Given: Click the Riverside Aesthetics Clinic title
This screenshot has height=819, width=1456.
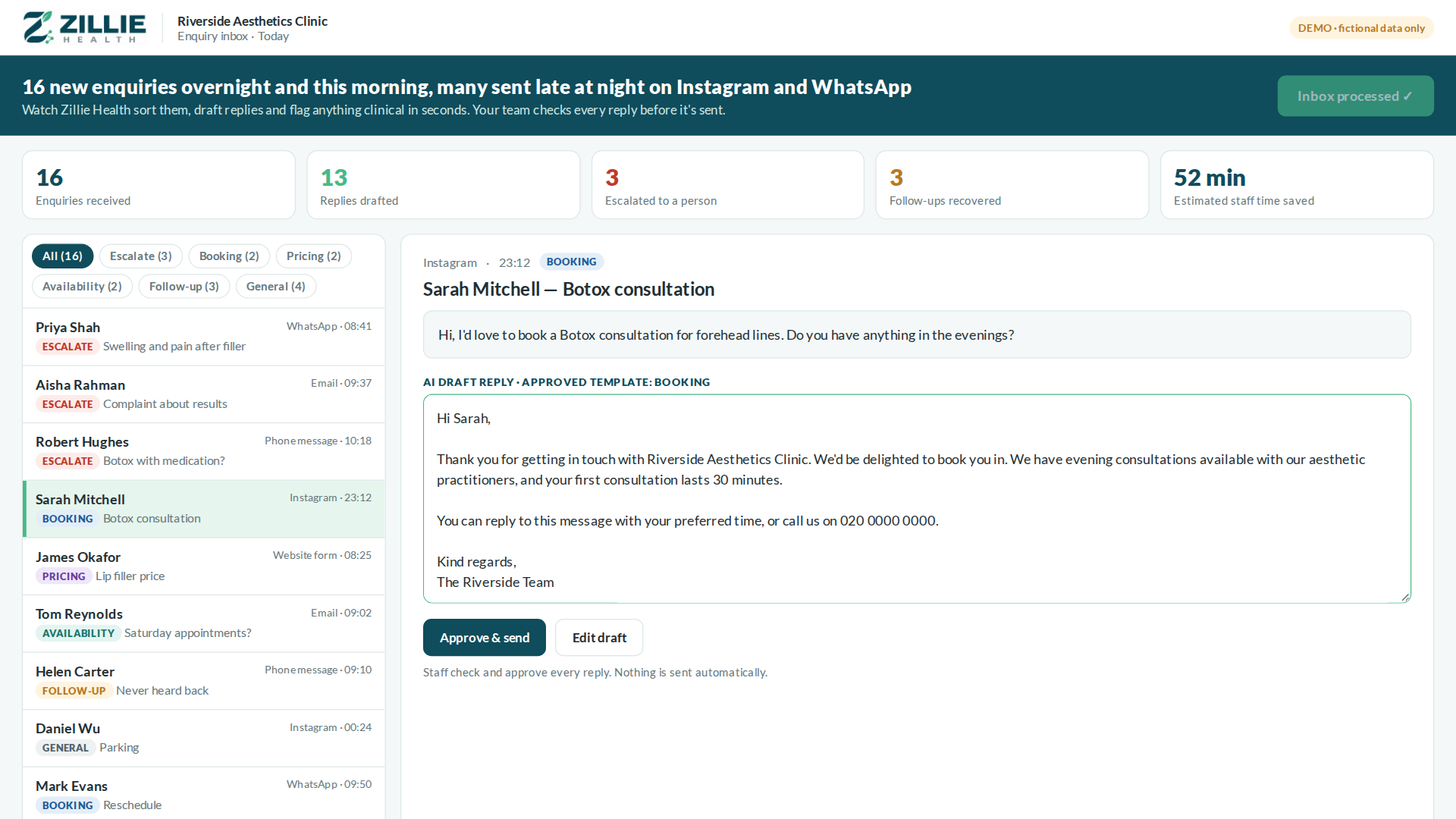Looking at the screenshot, I should [x=253, y=21].
